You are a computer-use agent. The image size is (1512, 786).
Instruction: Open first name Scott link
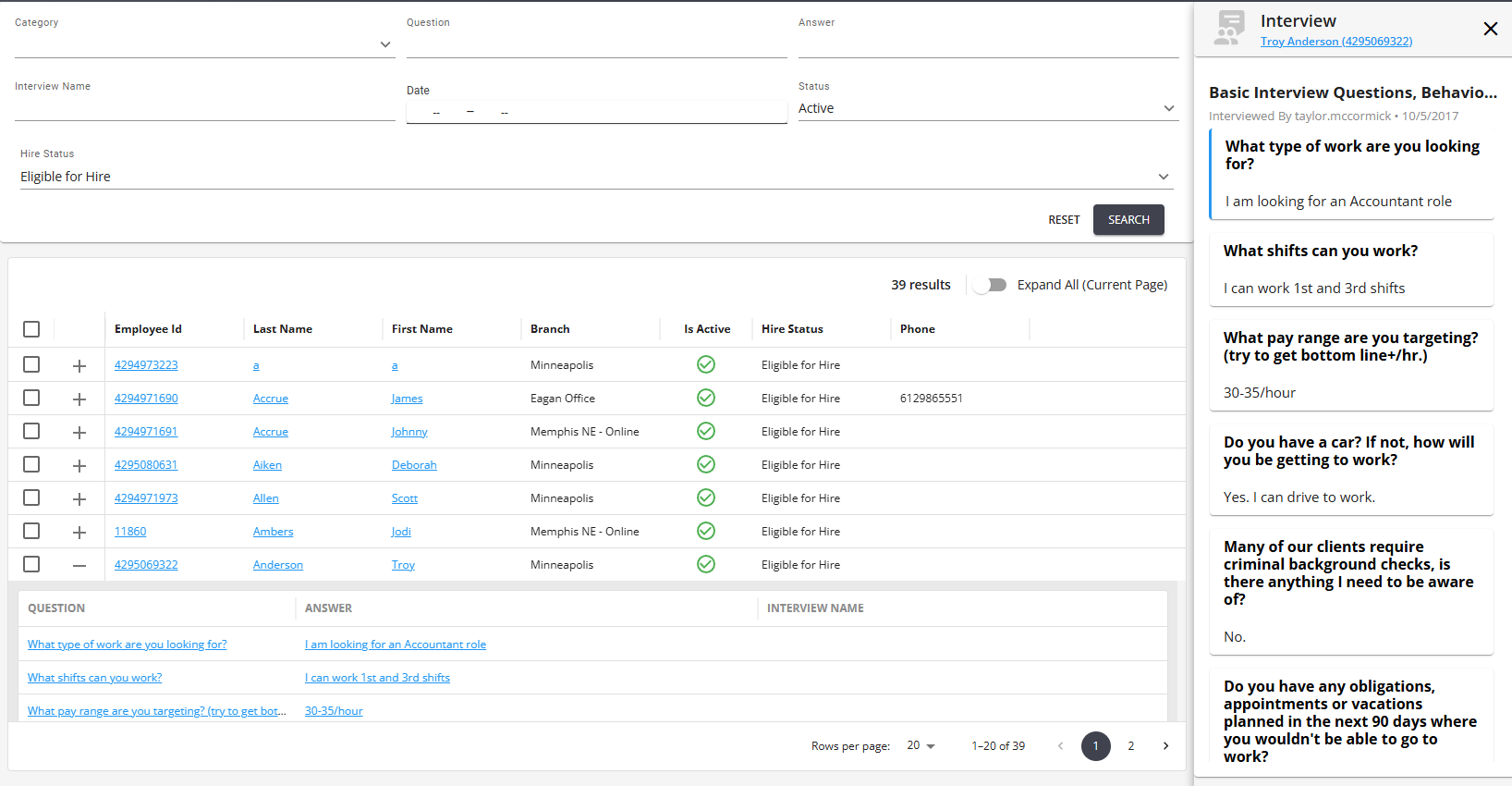tap(405, 498)
